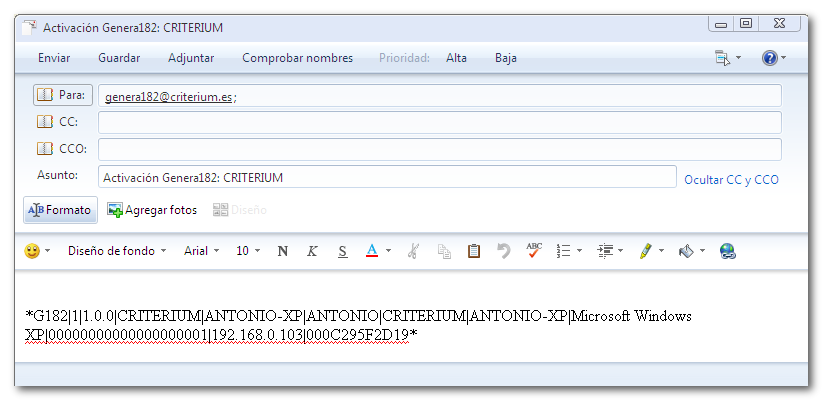
Task: Toggle italic K formatting
Action: point(312,251)
